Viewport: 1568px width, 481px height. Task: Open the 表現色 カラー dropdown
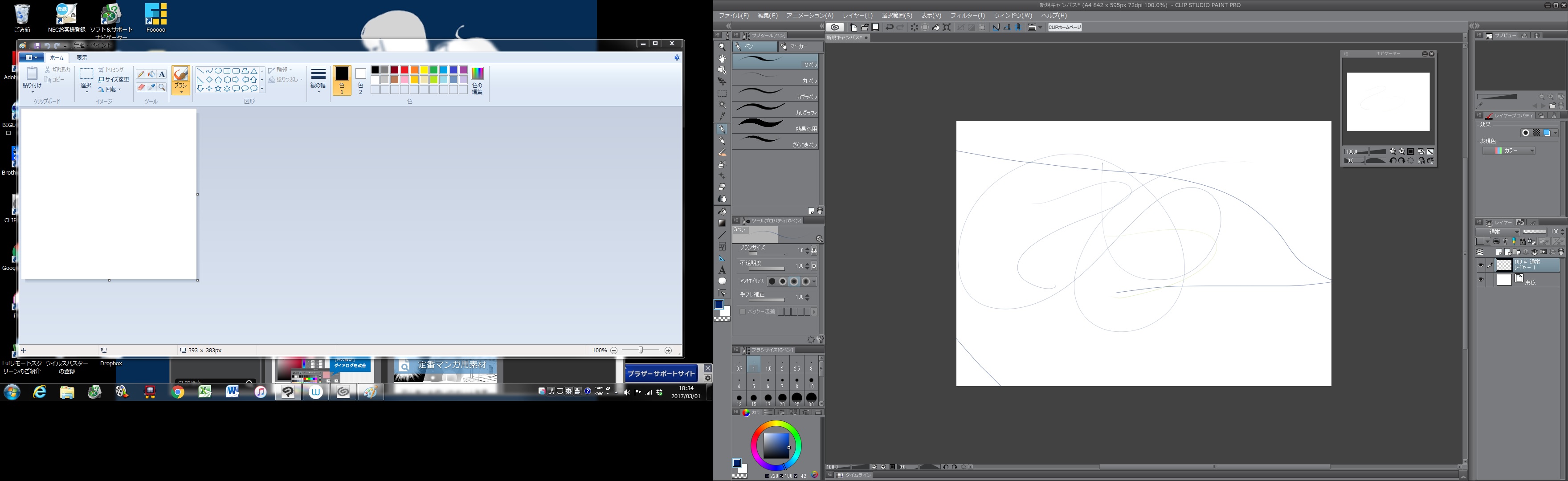pos(1509,151)
